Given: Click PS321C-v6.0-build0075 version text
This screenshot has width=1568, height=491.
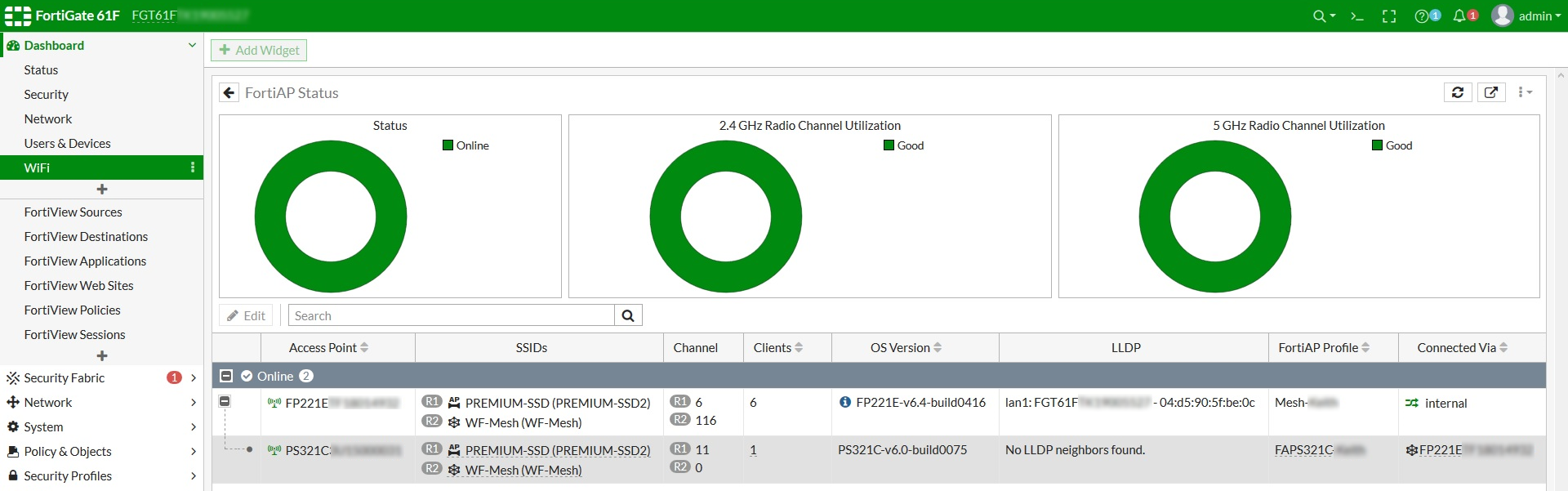Looking at the screenshot, I should point(902,450).
